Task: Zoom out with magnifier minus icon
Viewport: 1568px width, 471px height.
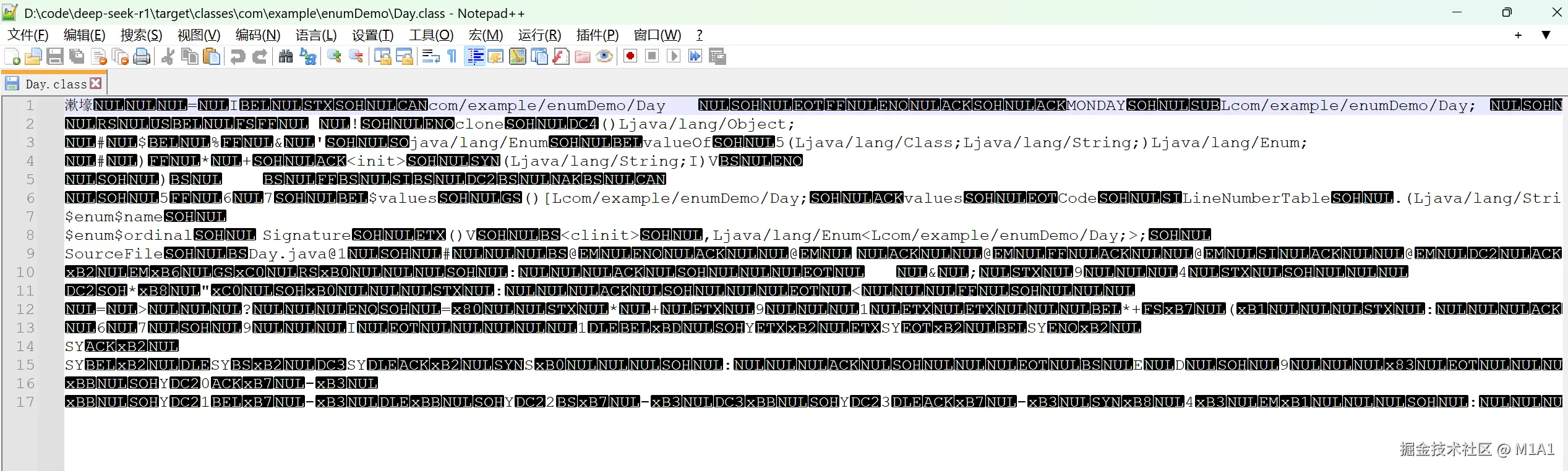Action: [356, 57]
